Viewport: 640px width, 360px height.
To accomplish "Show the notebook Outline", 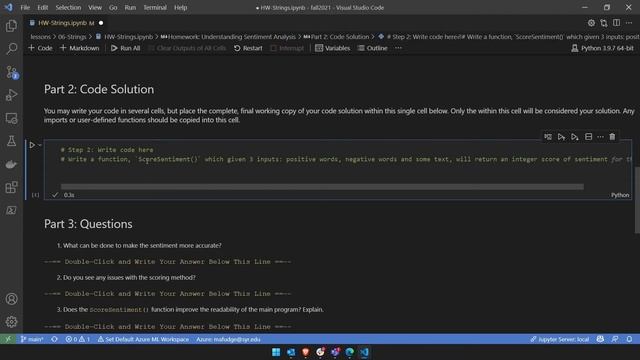I will [372, 48].
